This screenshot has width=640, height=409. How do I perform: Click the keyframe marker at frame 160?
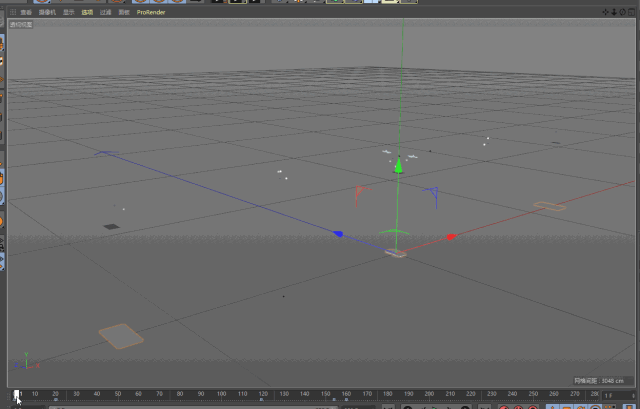coord(346,400)
